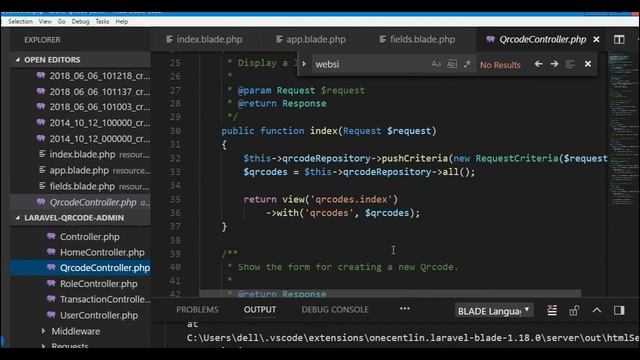The width and height of the screenshot is (640, 360).
Task: Click the EXPLORER sidebar title
Action: tap(42, 40)
